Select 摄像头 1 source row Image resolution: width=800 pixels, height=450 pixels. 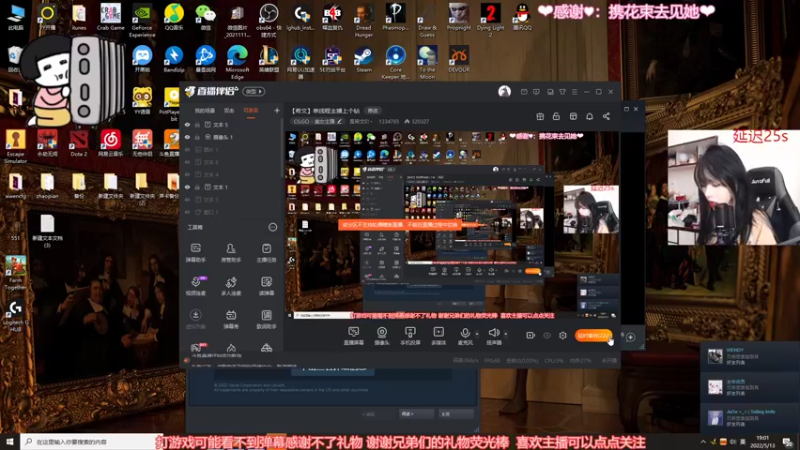click(x=232, y=137)
